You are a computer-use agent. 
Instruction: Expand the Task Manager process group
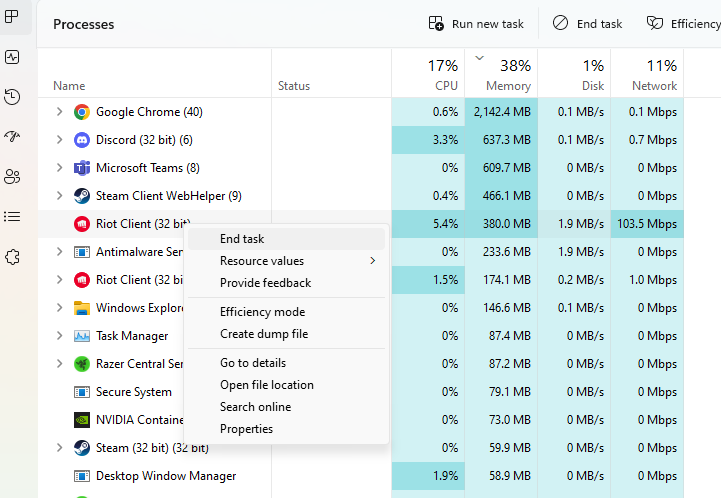point(59,336)
